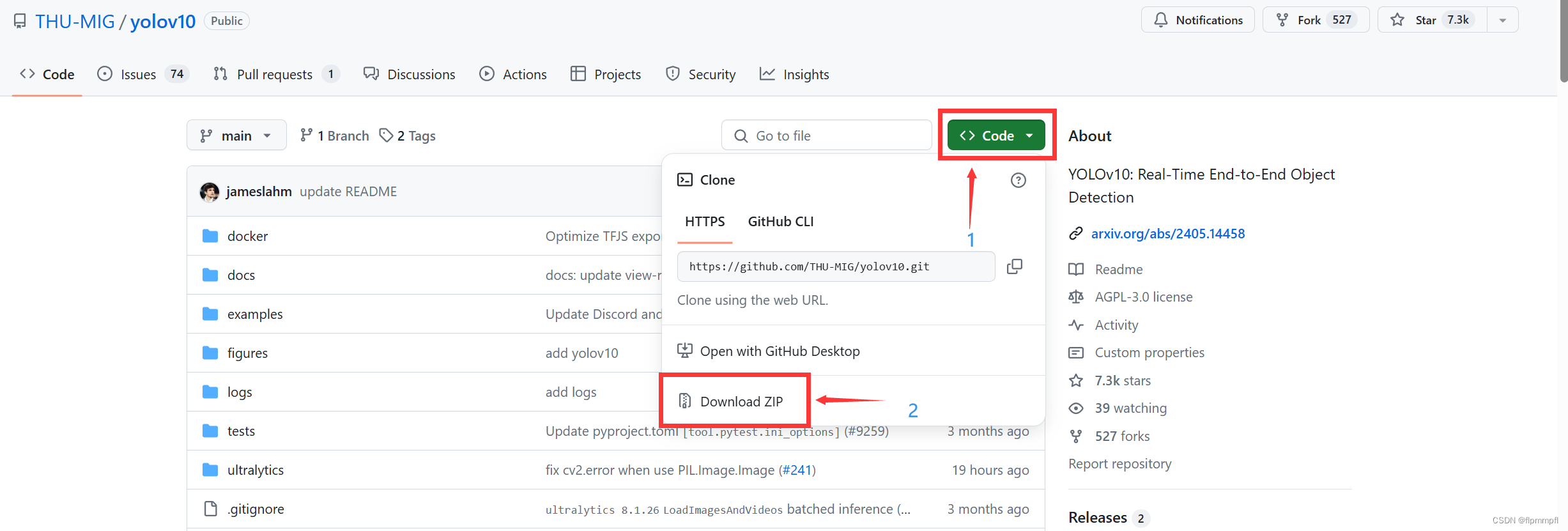
Task: Click the repository icon beside THU-MIG
Action: click(x=20, y=21)
